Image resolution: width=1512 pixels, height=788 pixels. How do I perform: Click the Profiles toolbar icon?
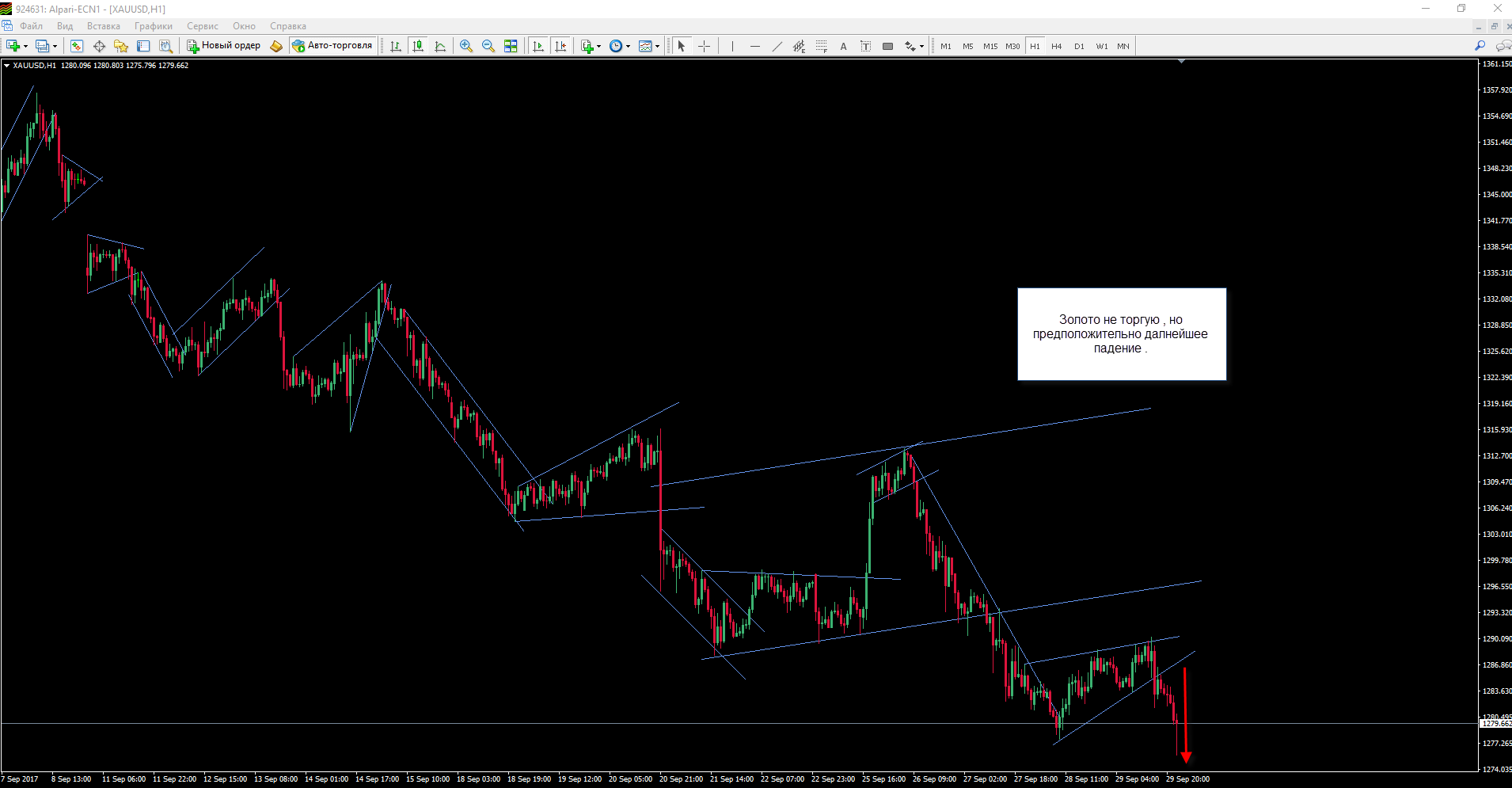(42, 46)
